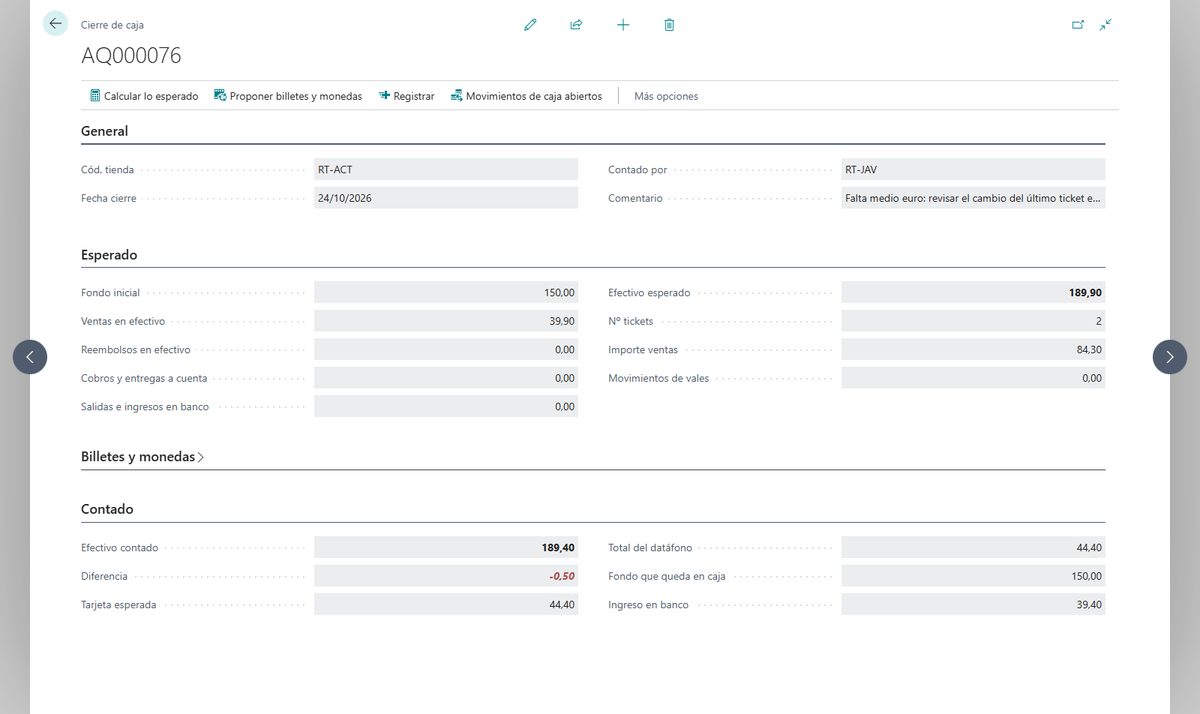
Task: Open page in new window icon
Action: click(1078, 25)
